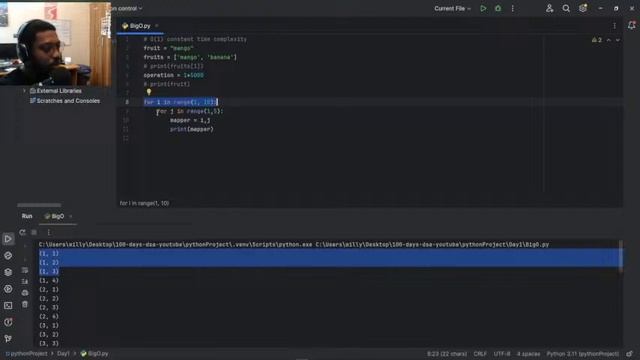Open the Services tool window icon
640x360 pixels.
click(8, 289)
